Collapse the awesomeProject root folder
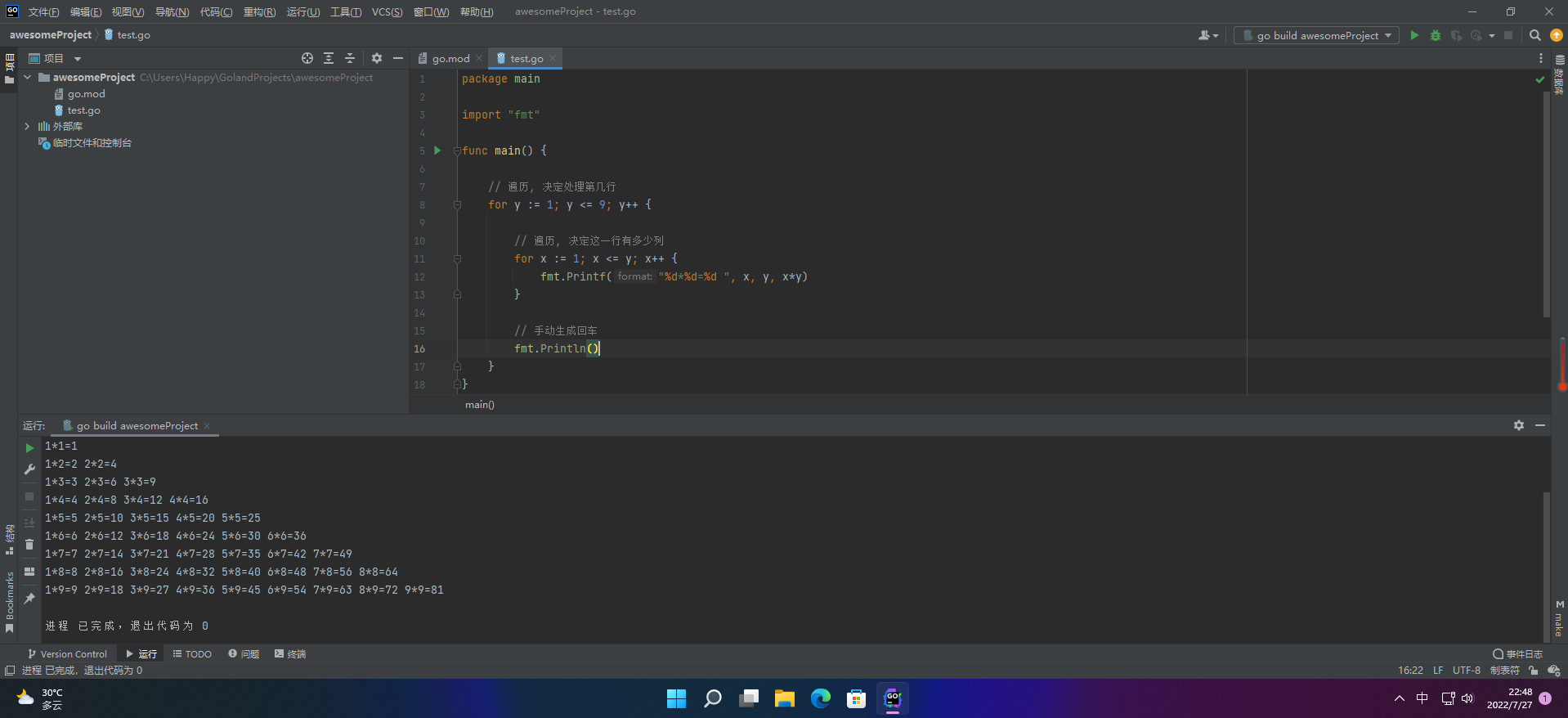The height and width of the screenshot is (718, 1568). click(x=28, y=77)
